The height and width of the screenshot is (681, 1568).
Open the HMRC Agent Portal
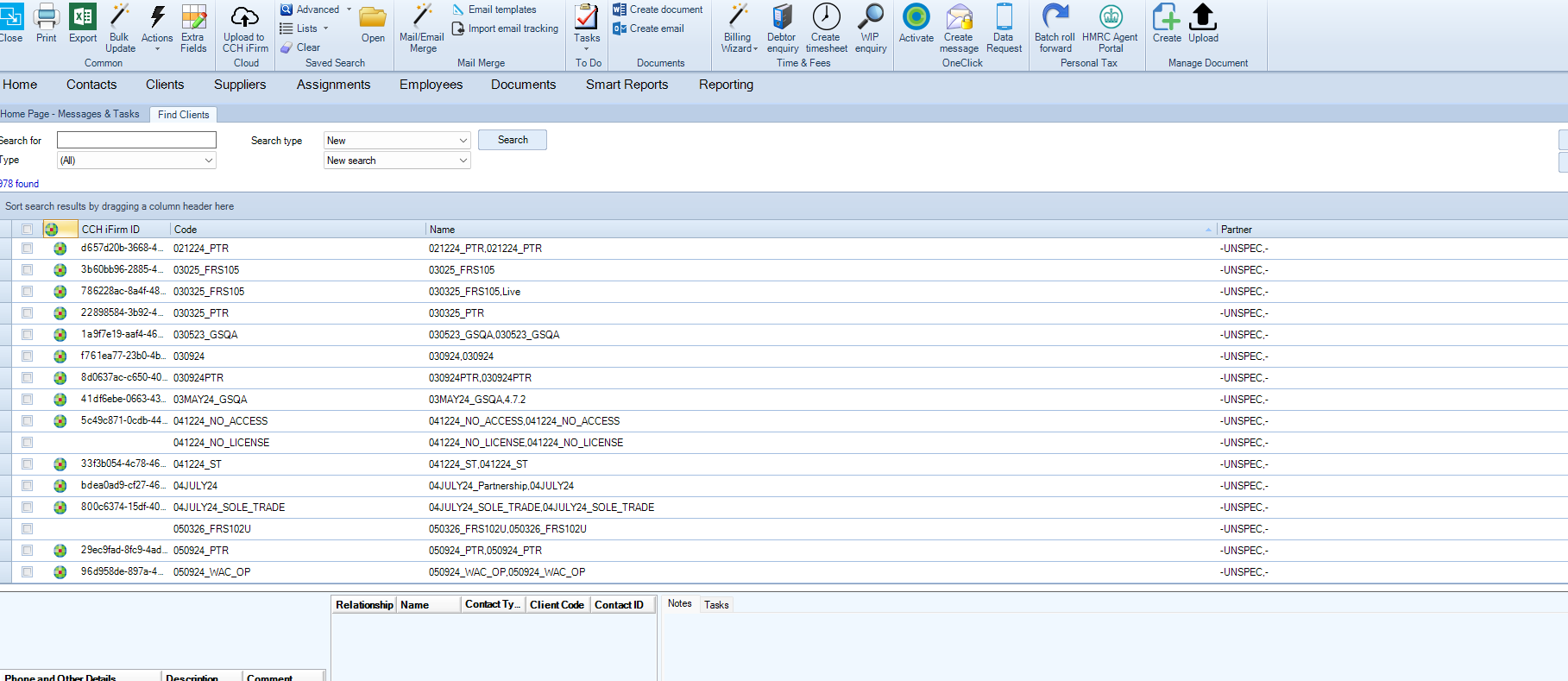(x=1111, y=28)
